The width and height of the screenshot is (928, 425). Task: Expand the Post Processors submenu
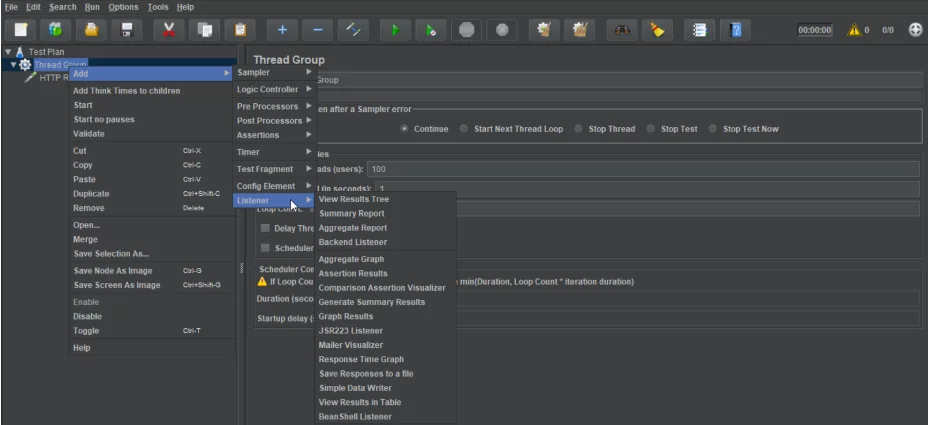(275, 121)
